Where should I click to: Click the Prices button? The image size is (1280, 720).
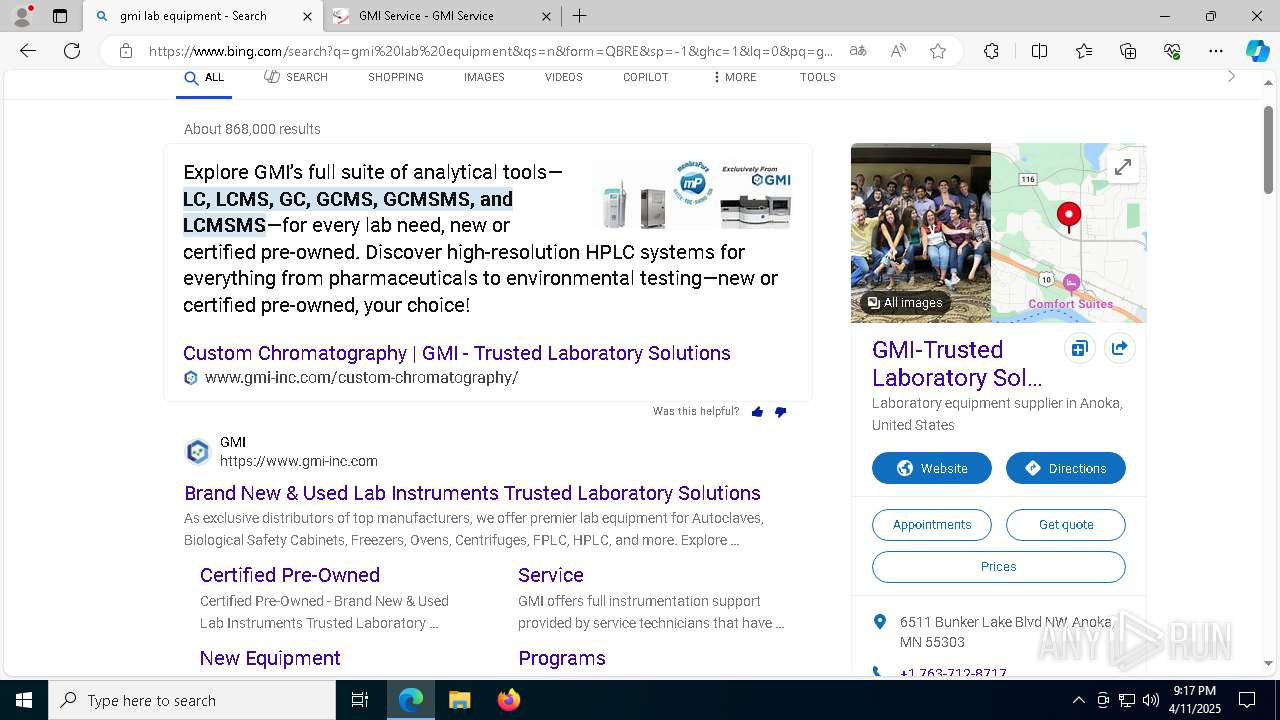(999, 567)
